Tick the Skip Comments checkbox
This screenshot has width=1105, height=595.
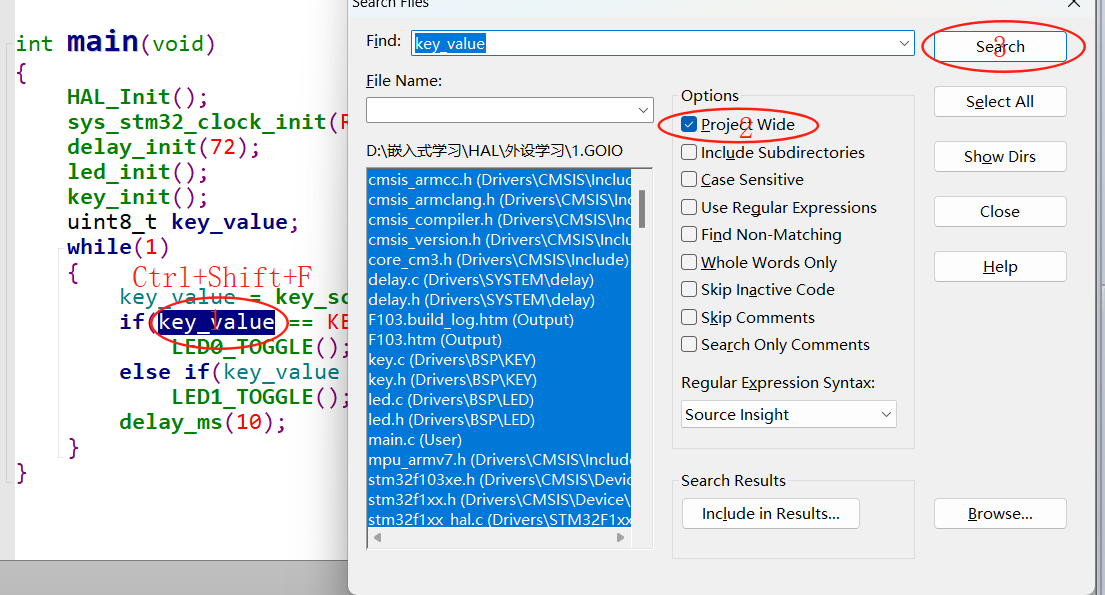coord(689,317)
